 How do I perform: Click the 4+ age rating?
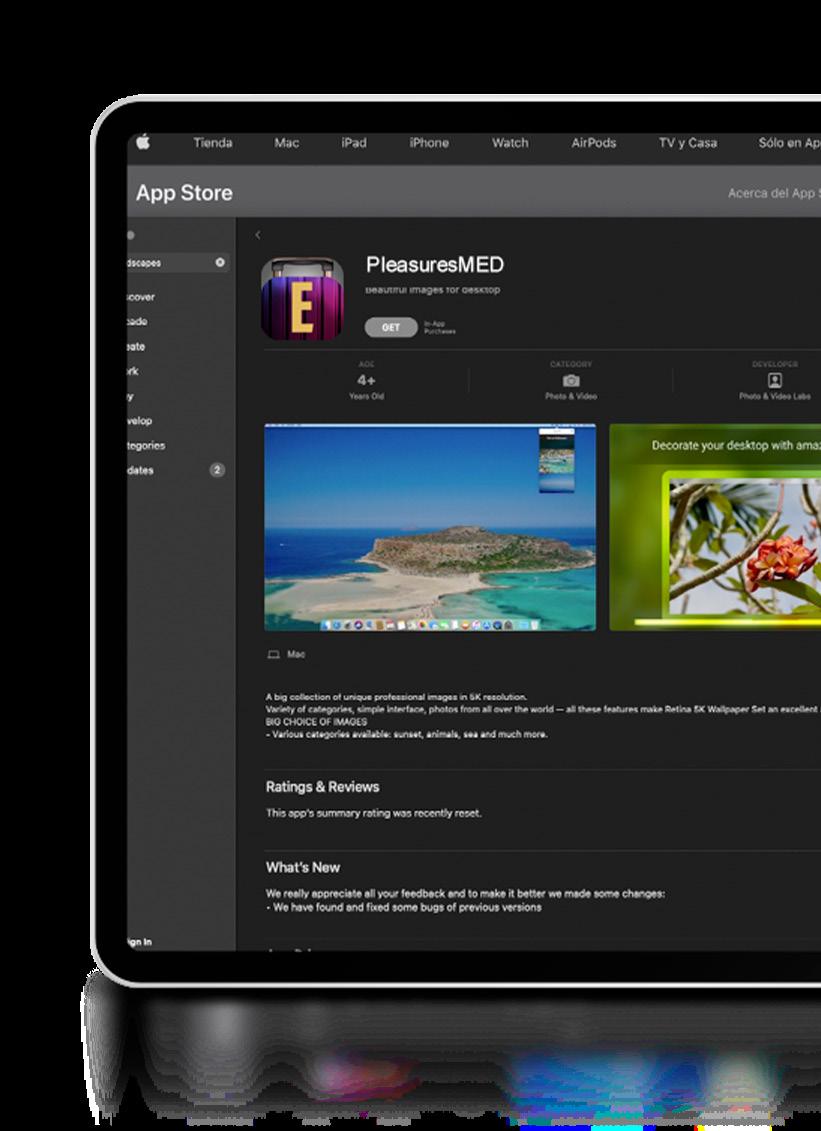tap(366, 380)
